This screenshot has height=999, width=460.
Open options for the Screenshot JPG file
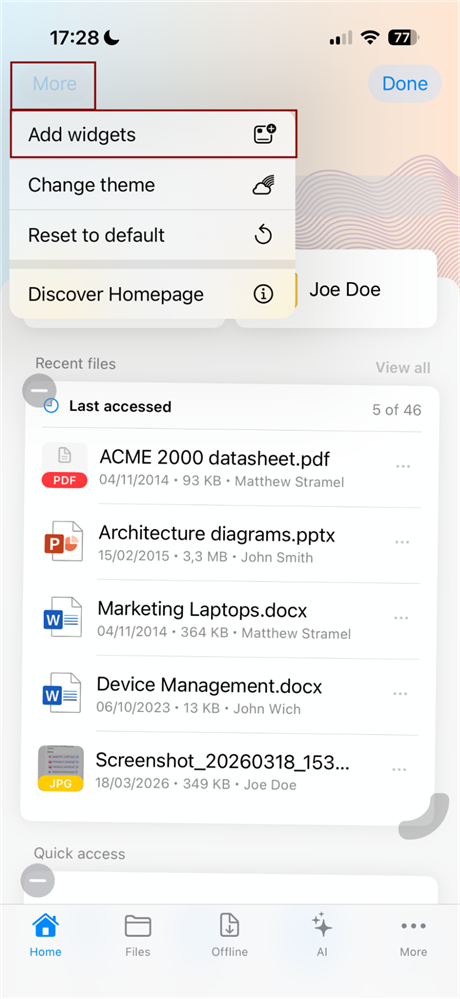click(x=399, y=770)
